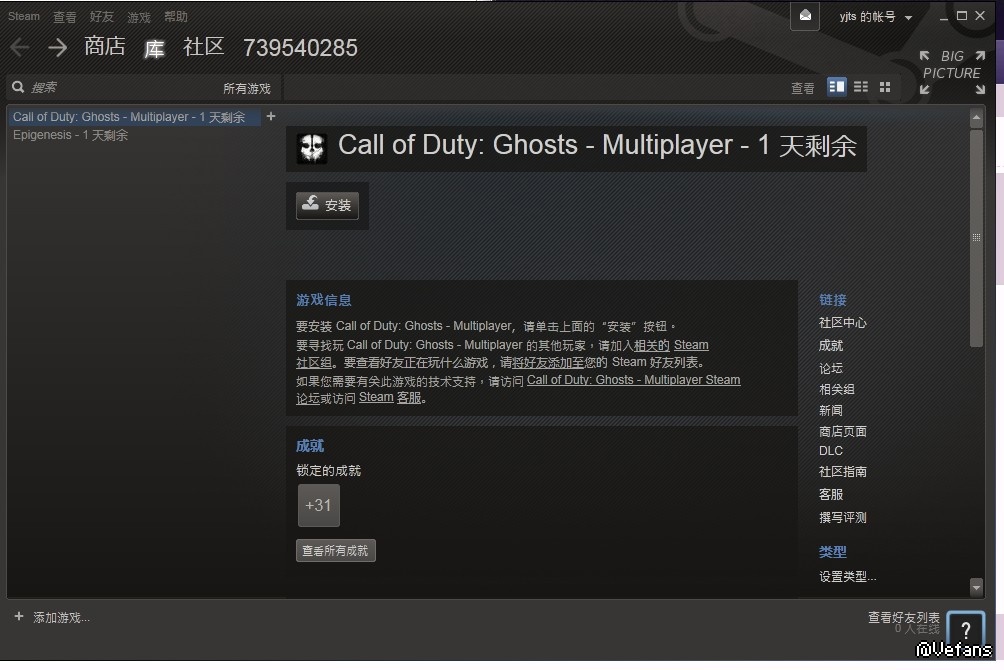Go forward with the right arrow

[58, 47]
